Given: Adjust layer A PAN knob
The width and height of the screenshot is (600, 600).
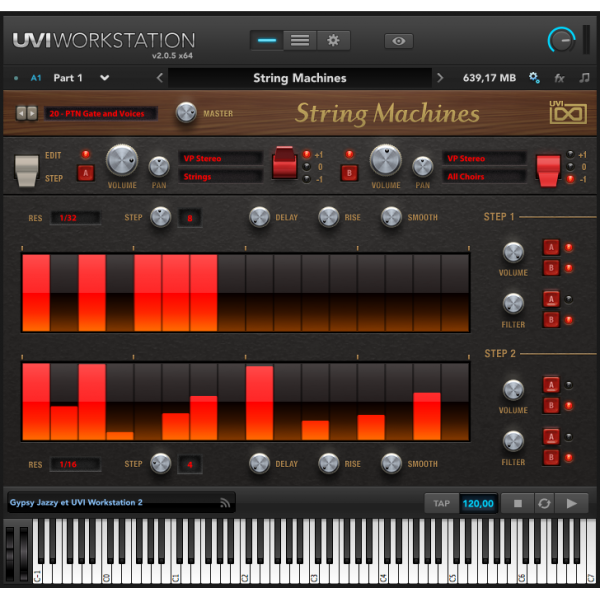Looking at the screenshot, I should (159, 167).
